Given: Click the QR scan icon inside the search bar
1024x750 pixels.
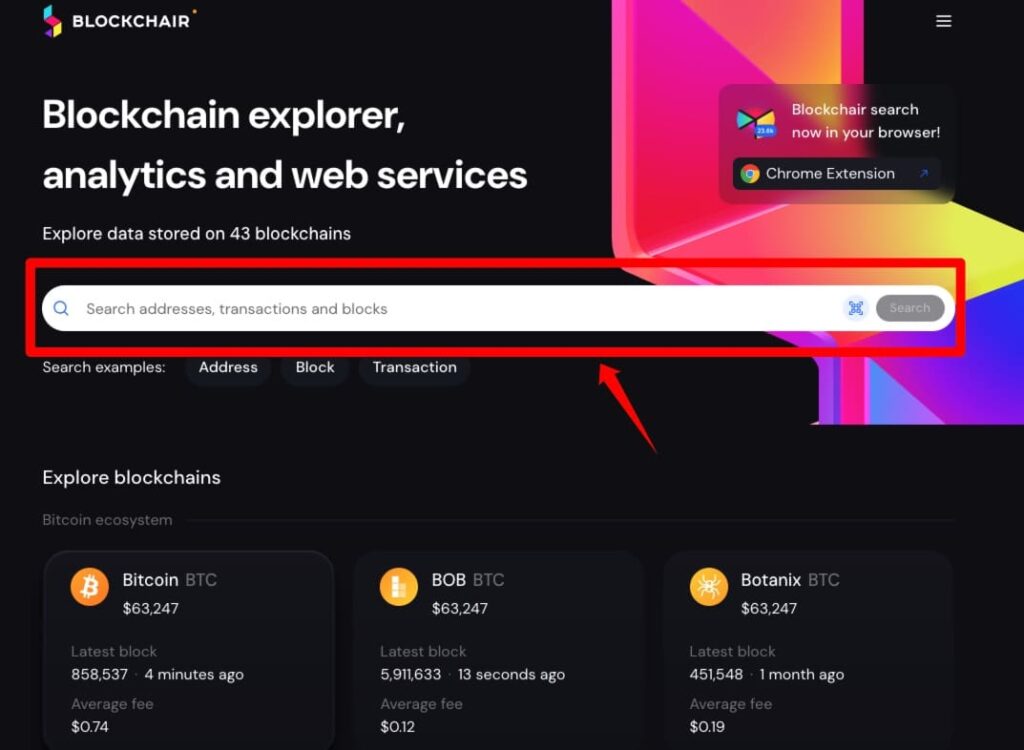Looking at the screenshot, I should 856,308.
